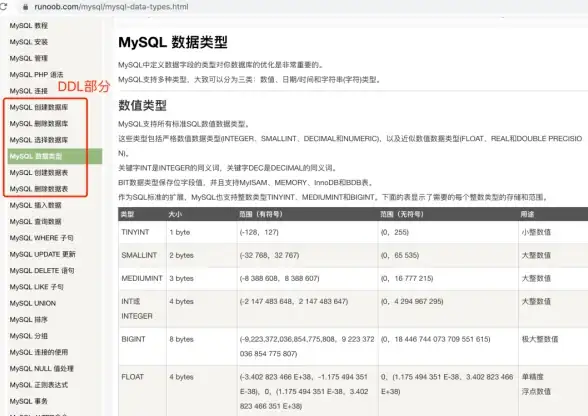The height and width of the screenshot is (416, 588).
Task: Go to MySQL 创建数据表 page
Action: click(39, 173)
